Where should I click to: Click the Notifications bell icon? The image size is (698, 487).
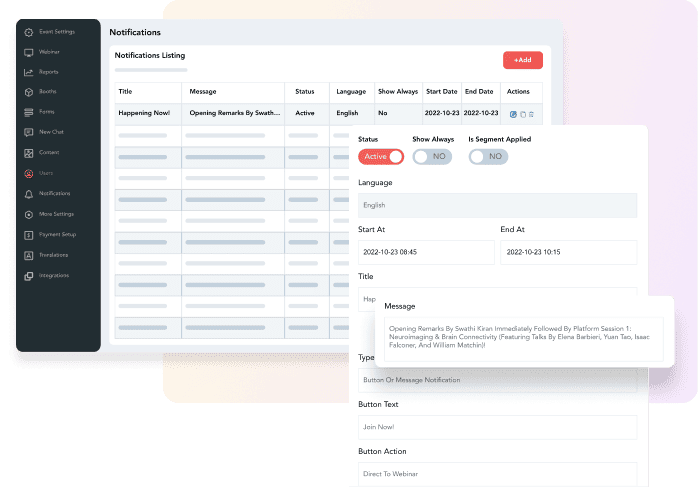tap(29, 193)
